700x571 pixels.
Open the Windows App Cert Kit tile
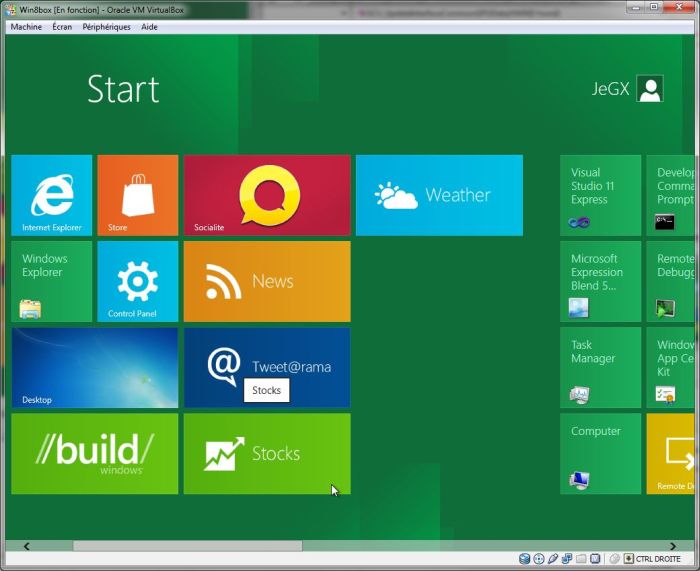click(670, 367)
